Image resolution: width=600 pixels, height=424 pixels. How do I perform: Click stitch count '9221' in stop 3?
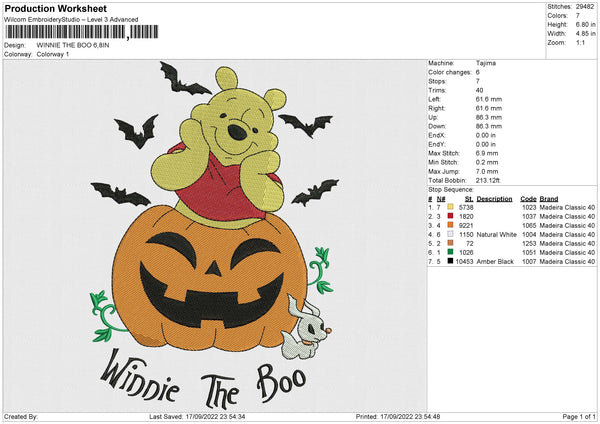(466, 225)
